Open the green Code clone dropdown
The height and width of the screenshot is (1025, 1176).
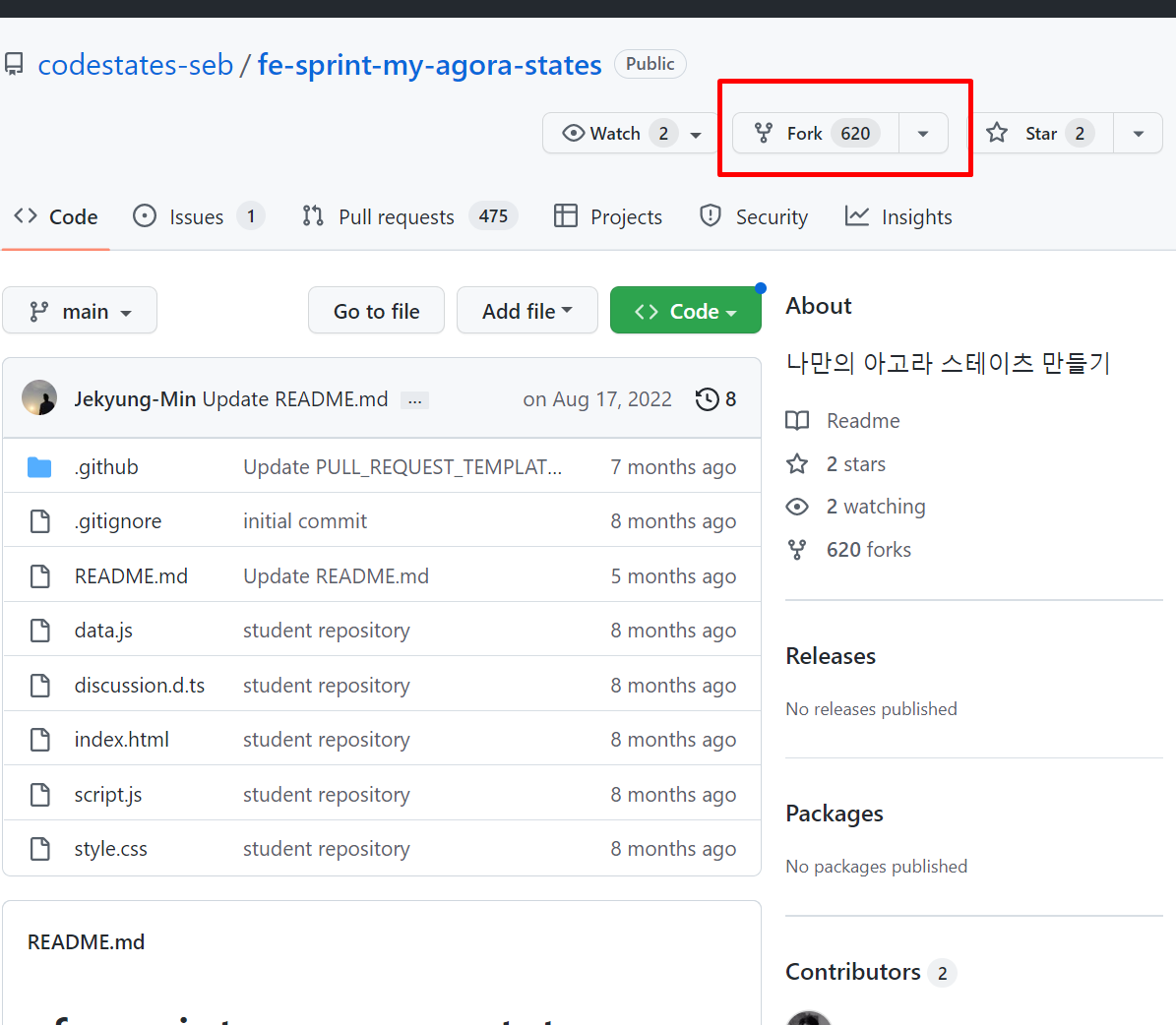click(686, 311)
